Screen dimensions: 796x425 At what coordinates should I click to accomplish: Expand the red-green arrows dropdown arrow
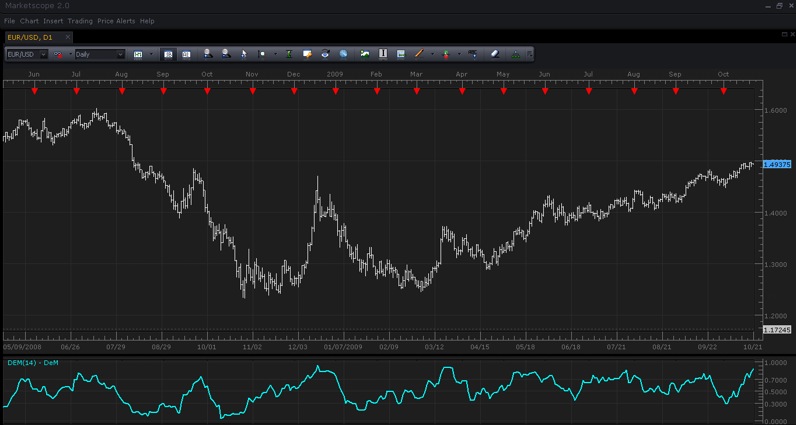[x=459, y=54]
